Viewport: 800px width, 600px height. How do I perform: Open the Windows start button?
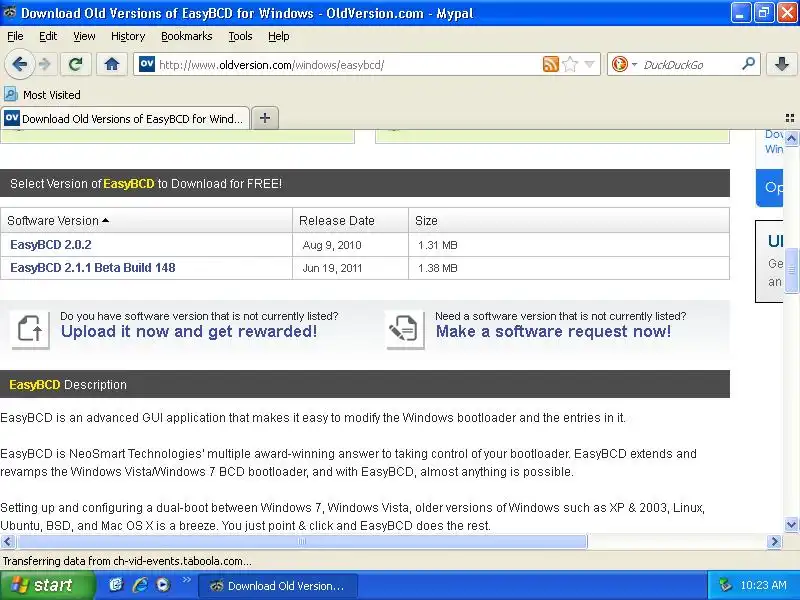coord(47,585)
